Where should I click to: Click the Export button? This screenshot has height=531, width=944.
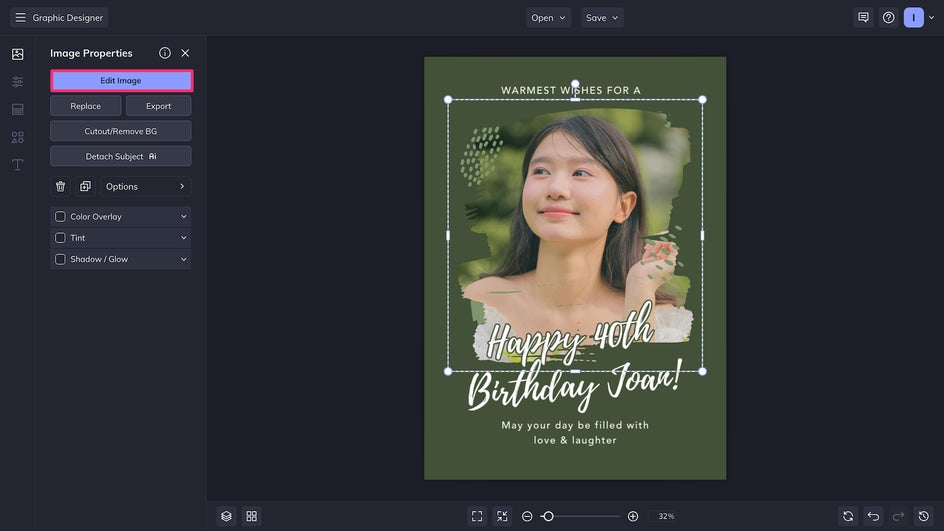(158, 106)
